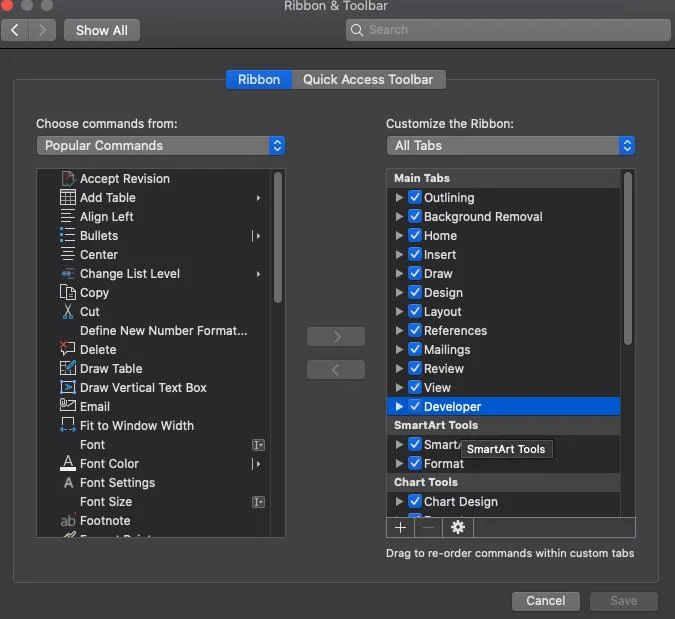Switch to Quick Access Toolbar tab

click(368, 80)
